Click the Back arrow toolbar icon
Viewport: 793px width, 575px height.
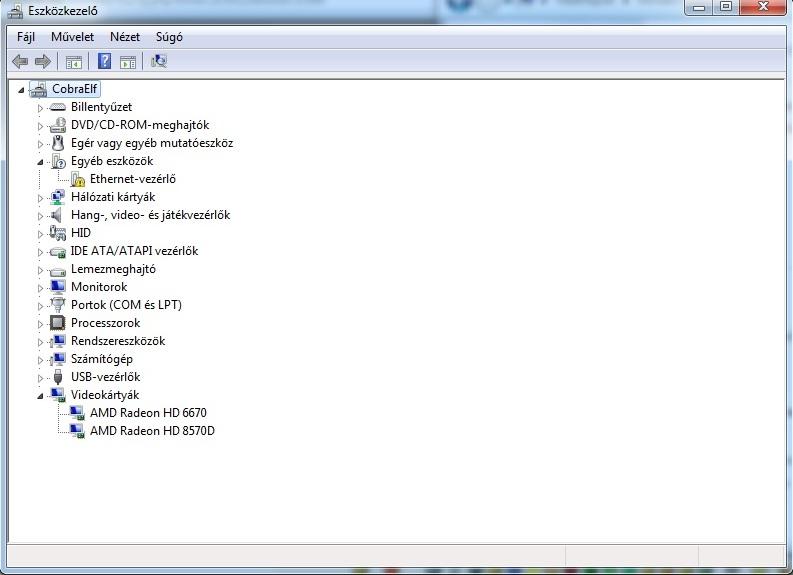click(x=20, y=62)
